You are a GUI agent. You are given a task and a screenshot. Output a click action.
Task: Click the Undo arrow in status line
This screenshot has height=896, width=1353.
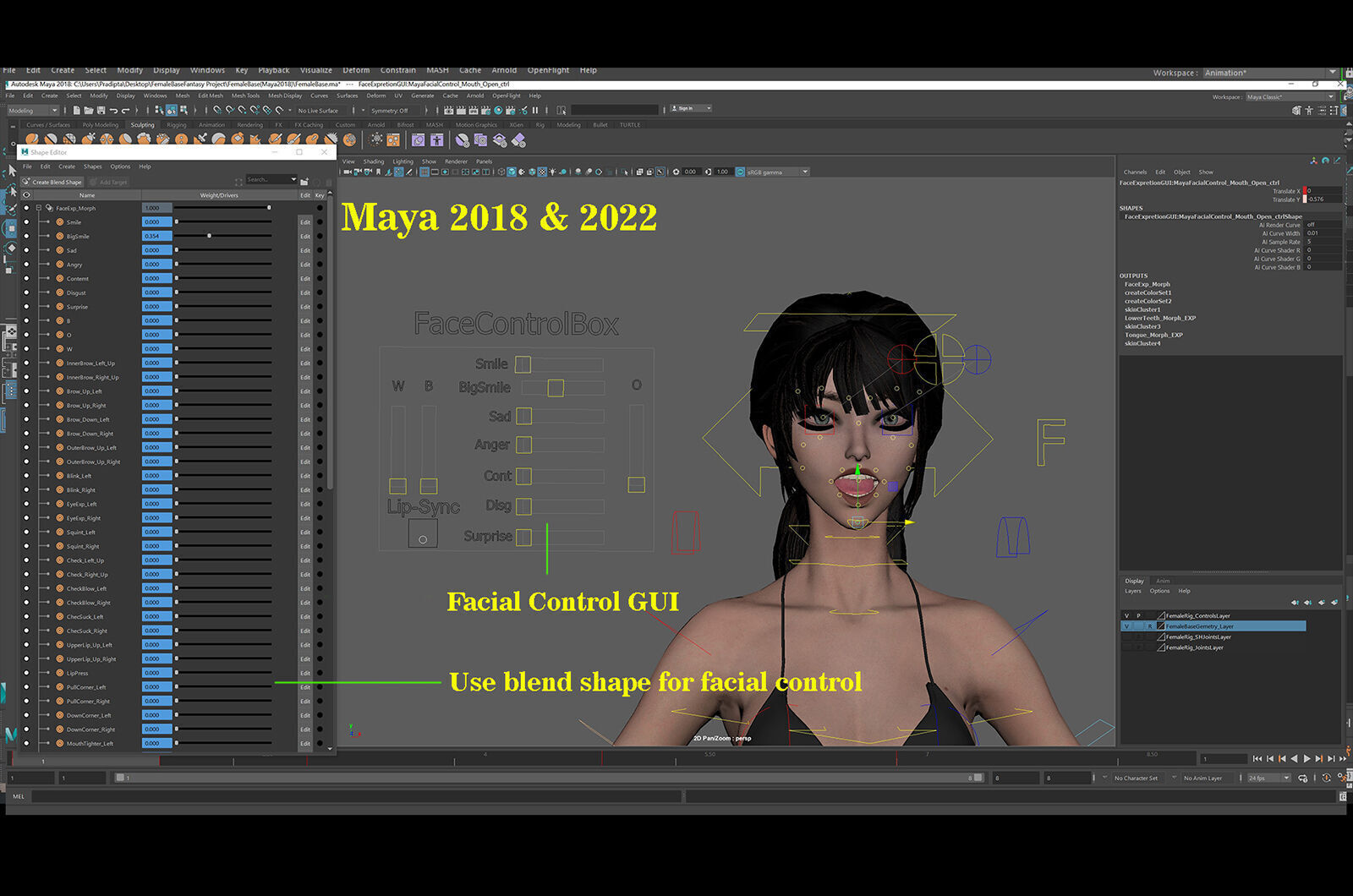coord(113,111)
